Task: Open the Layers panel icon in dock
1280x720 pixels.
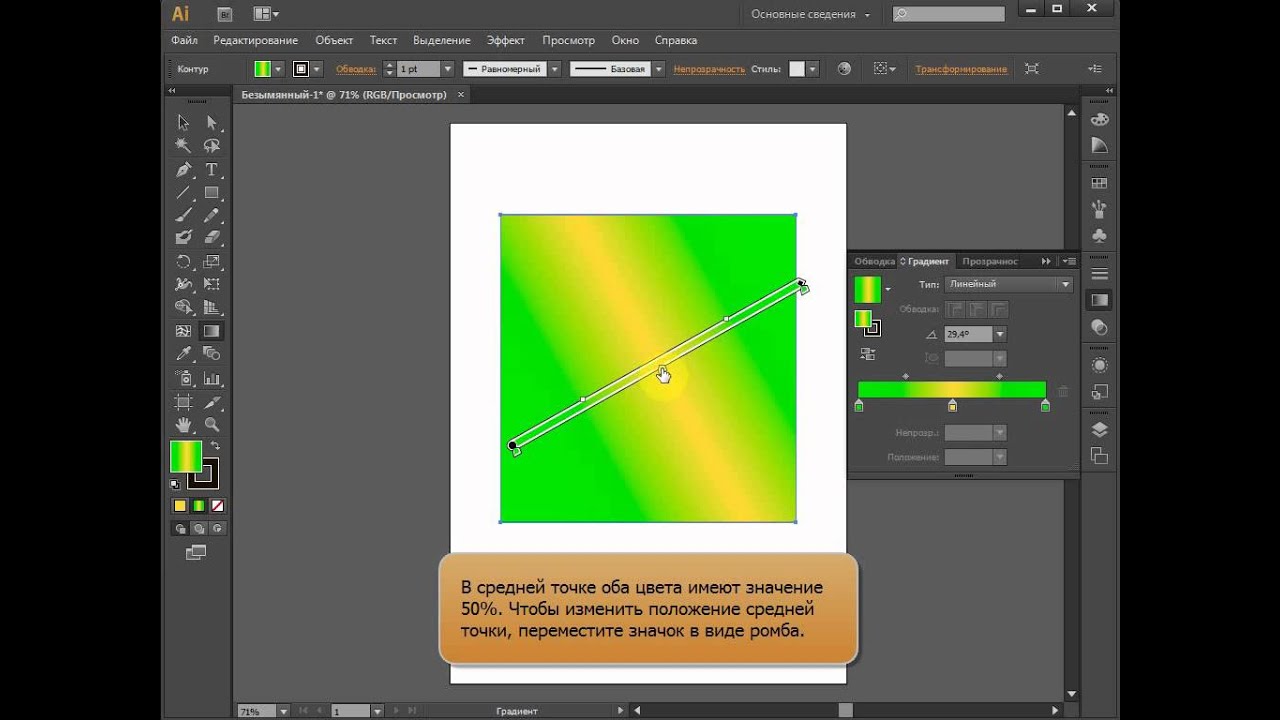Action: 1100,430
